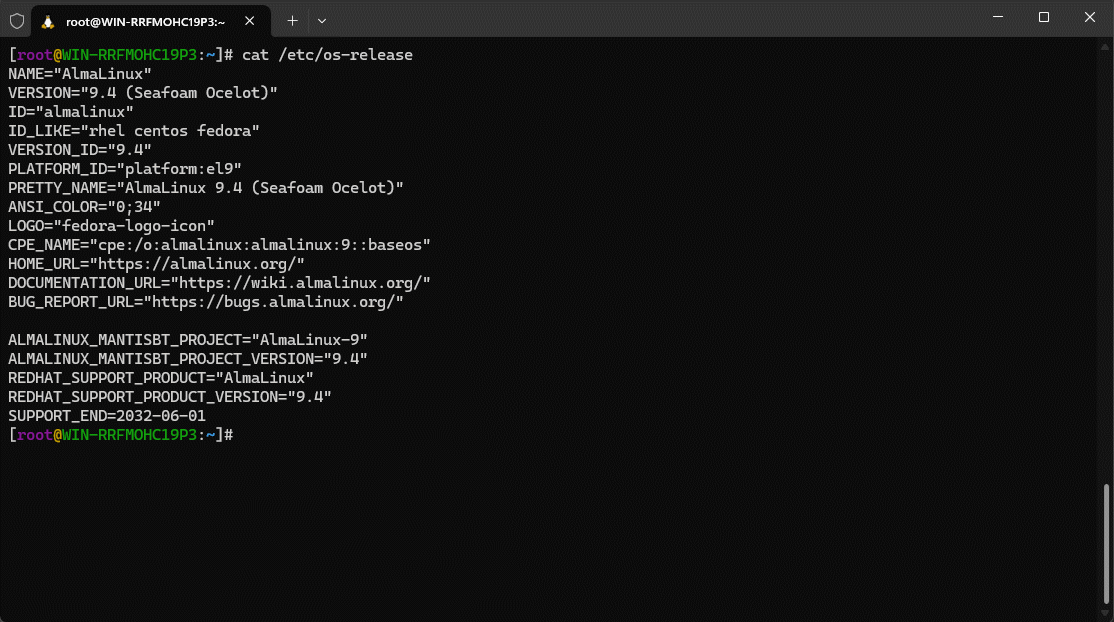The height and width of the screenshot is (622, 1114).
Task: Maximize the terminal window
Action: point(1043,17)
